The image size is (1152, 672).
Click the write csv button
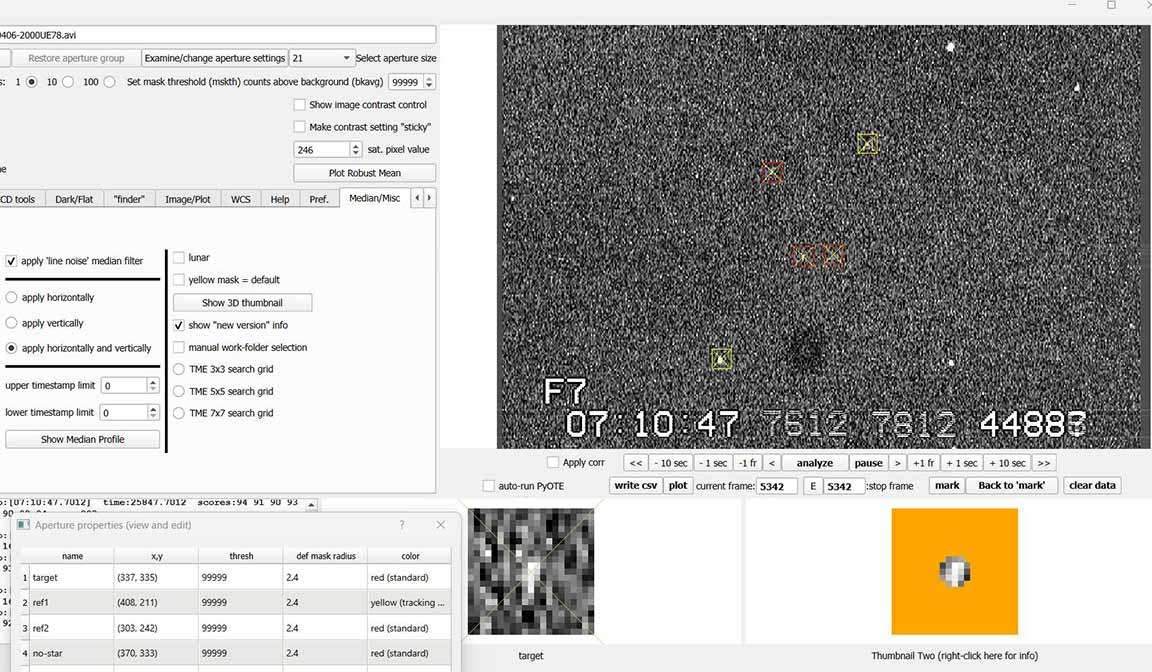[636, 486]
